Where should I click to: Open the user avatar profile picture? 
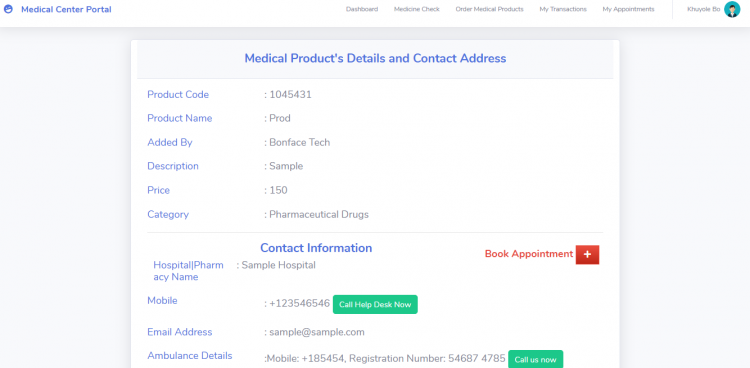pos(732,9)
